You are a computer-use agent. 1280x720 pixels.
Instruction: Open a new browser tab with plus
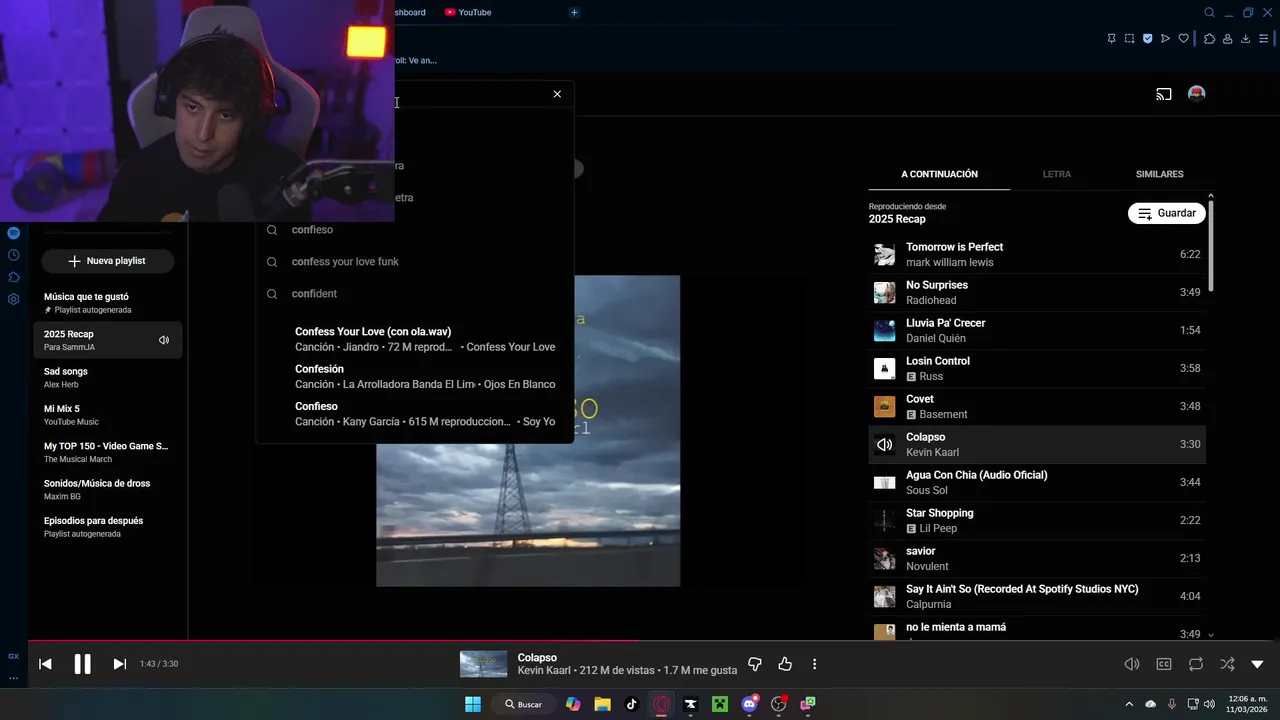tap(574, 12)
